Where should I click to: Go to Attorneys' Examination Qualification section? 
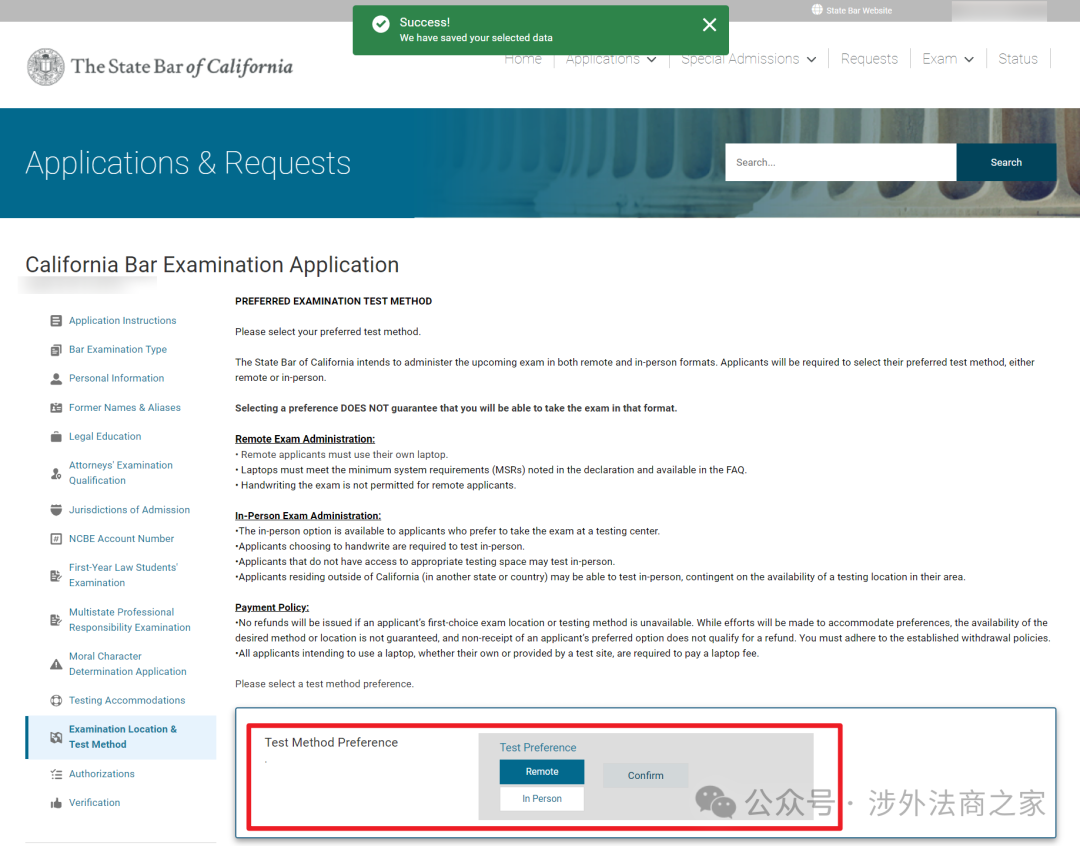[121, 473]
